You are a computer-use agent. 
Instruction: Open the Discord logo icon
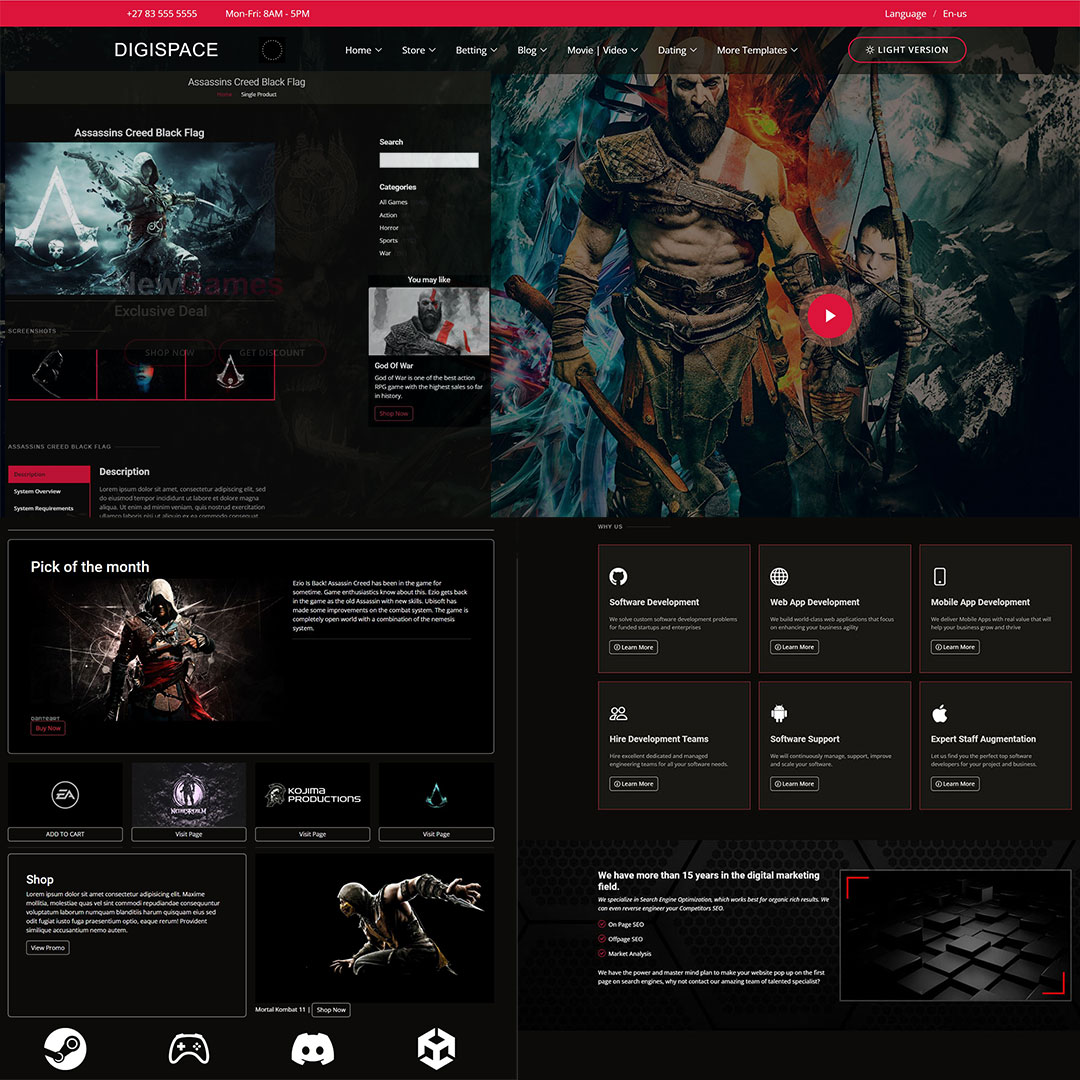click(x=312, y=1049)
